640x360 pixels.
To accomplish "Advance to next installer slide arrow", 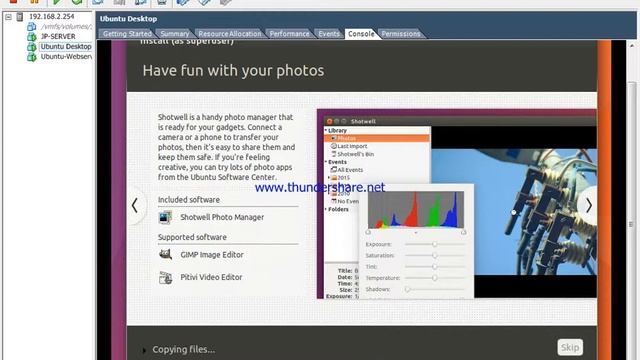I will tap(589, 205).
